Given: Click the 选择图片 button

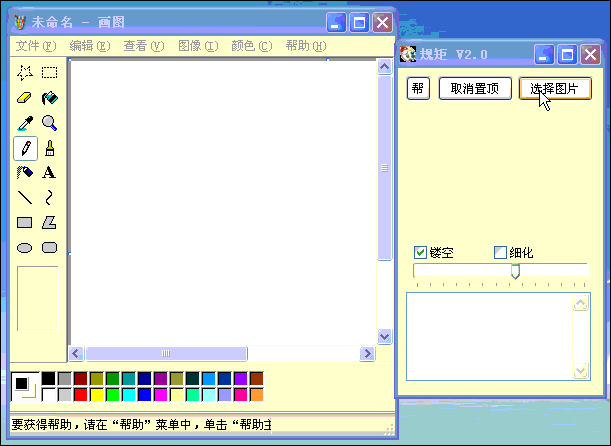Looking at the screenshot, I should pos(555,89).
